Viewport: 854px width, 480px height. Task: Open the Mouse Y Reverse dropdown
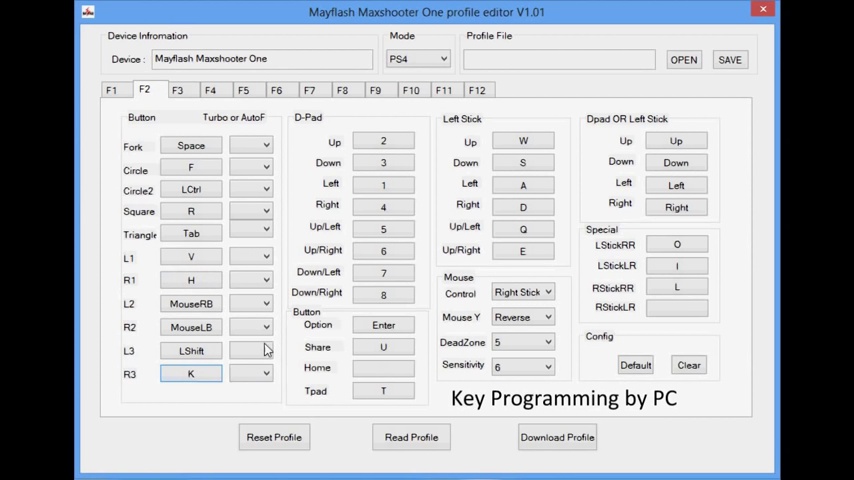click(523, 317)
